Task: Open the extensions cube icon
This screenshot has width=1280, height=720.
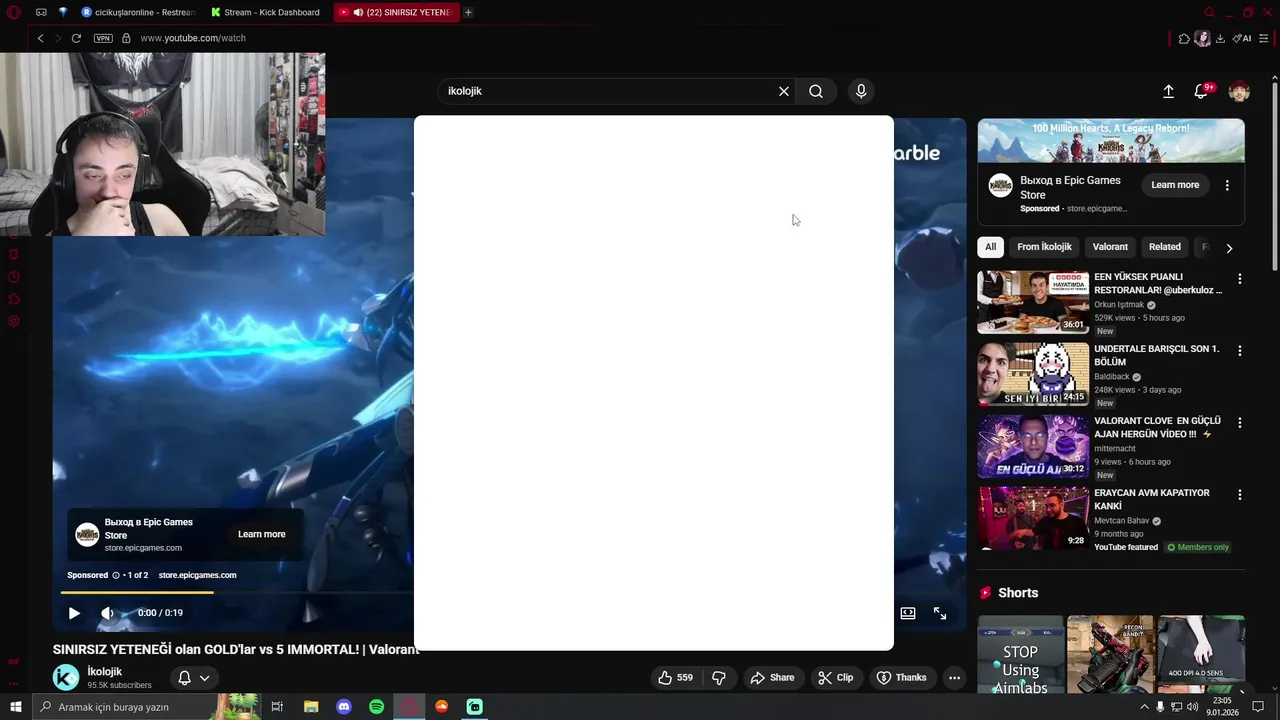Action: (1184, 38)
